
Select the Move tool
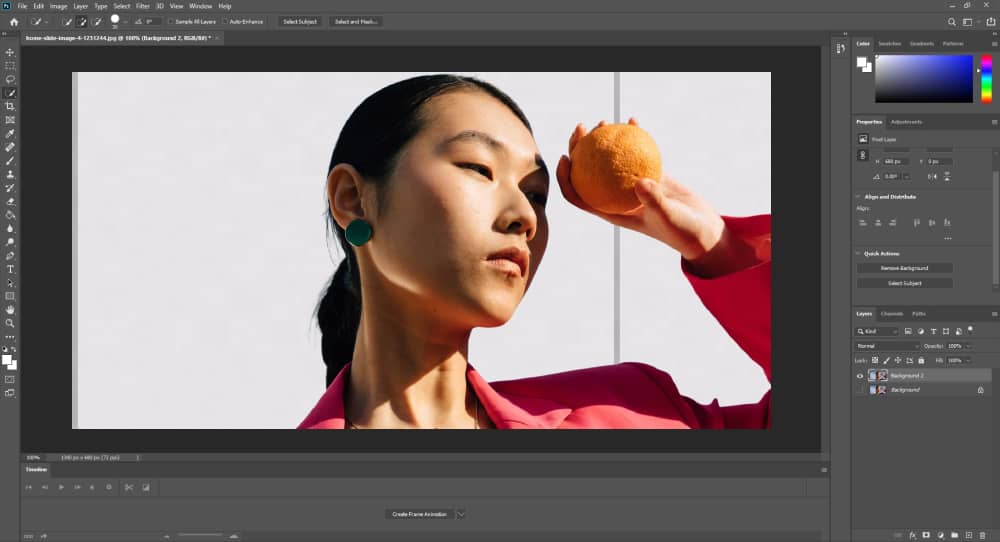tap(10, 52)
